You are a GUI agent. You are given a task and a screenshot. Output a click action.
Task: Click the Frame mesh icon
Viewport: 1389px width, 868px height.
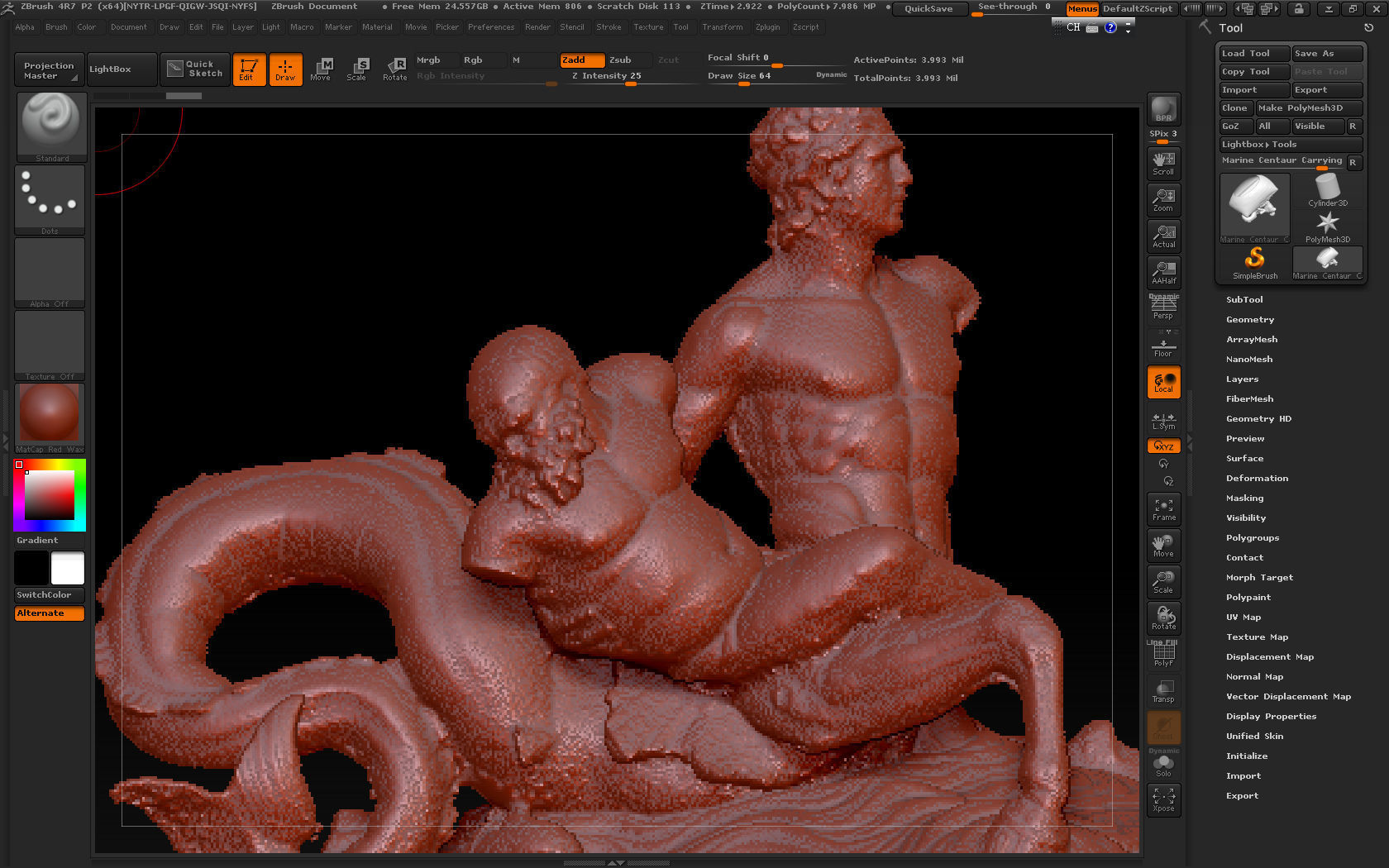point(1163,509)
